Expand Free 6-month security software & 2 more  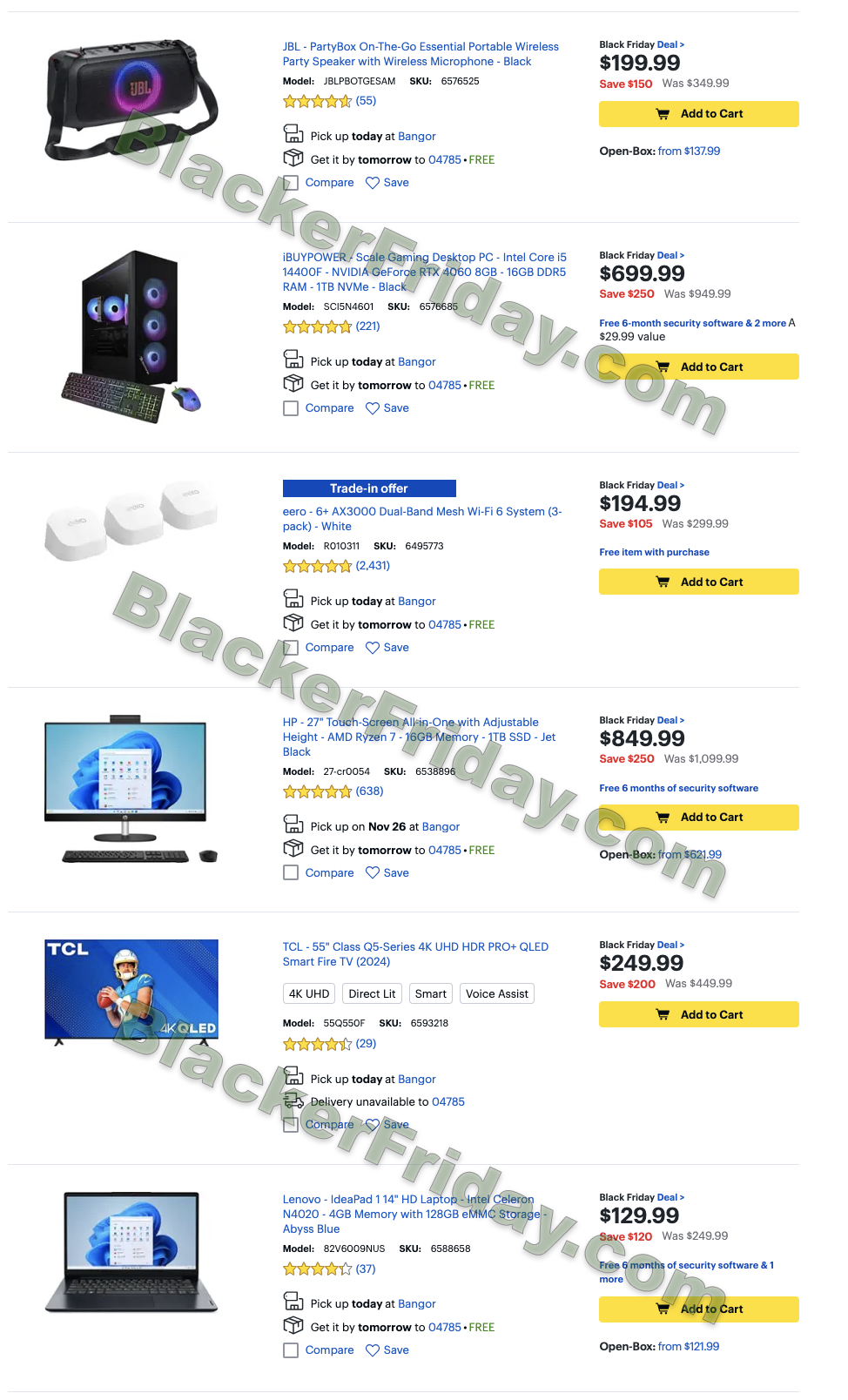[x=692, y=323]
